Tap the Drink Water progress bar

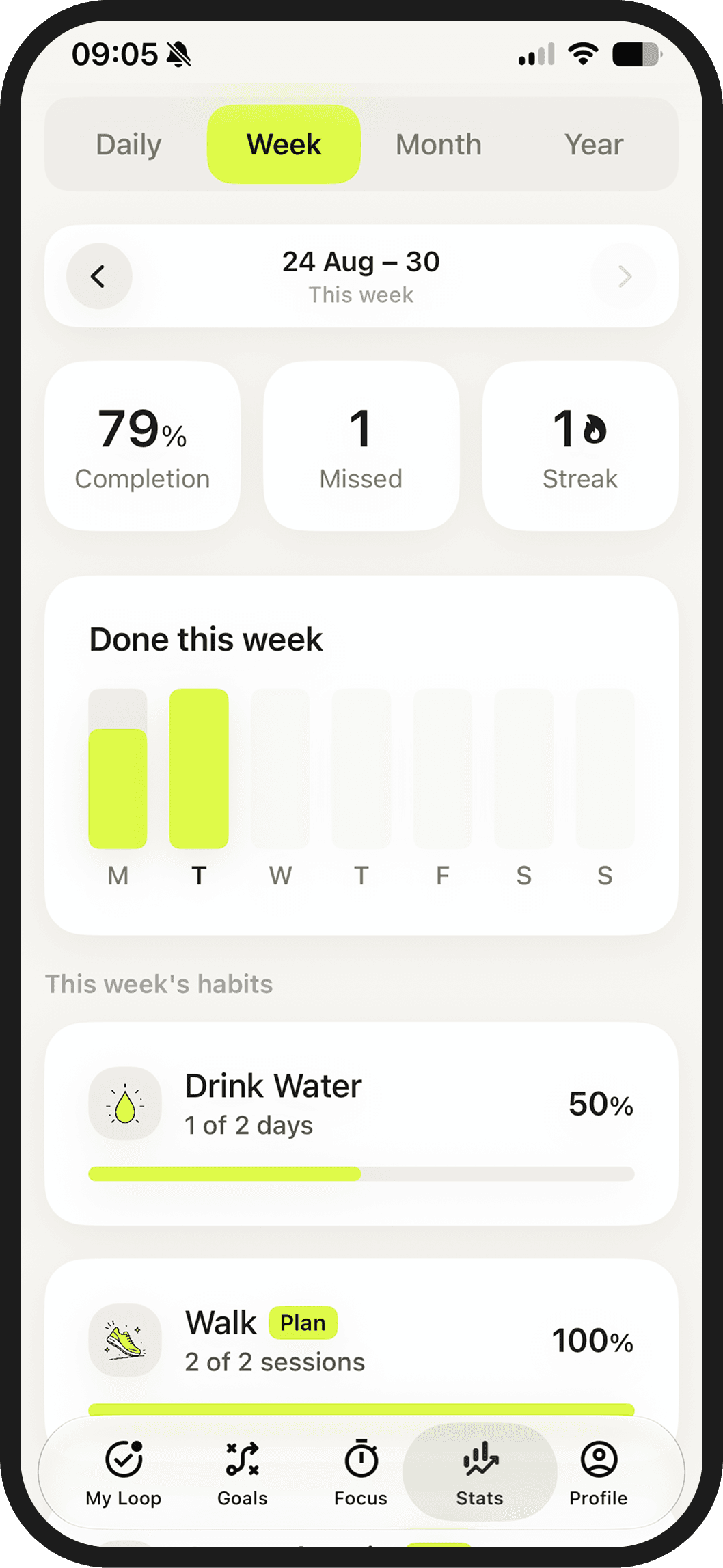pos(361,1174)
